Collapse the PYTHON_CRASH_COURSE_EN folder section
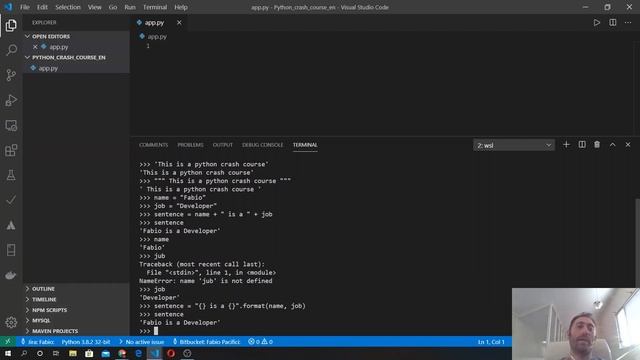The width and height of the screenshot is (640, 360). tap(76, 58)
